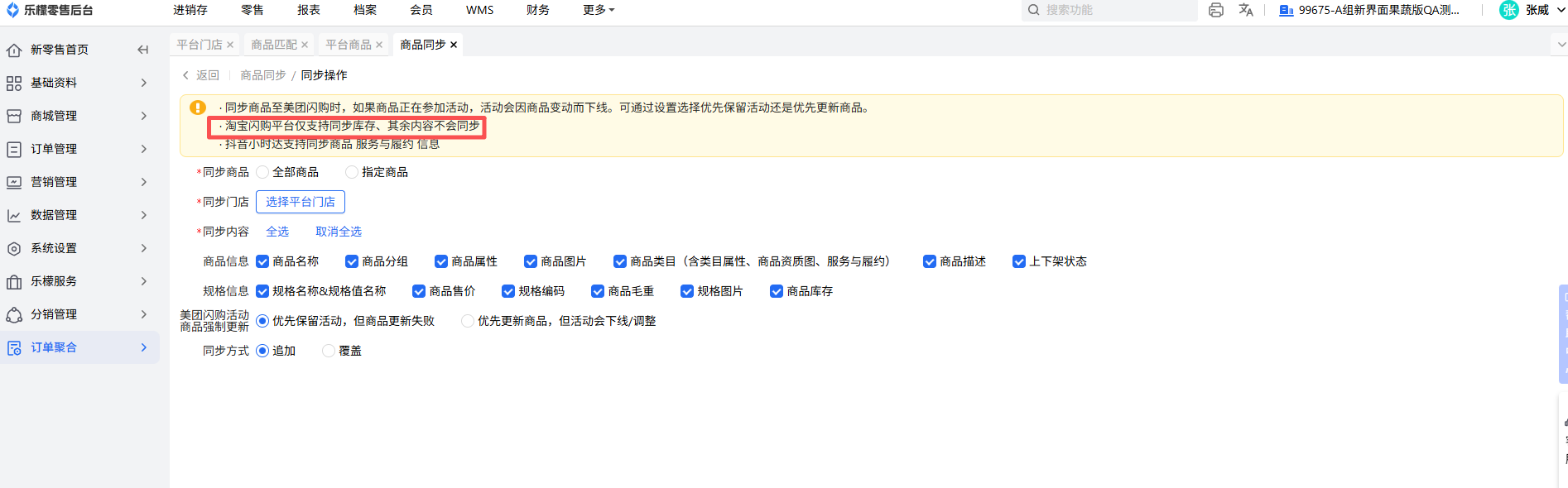
Task: Uncheck the 商品售价 checkbox
Action: coord(419,291)
